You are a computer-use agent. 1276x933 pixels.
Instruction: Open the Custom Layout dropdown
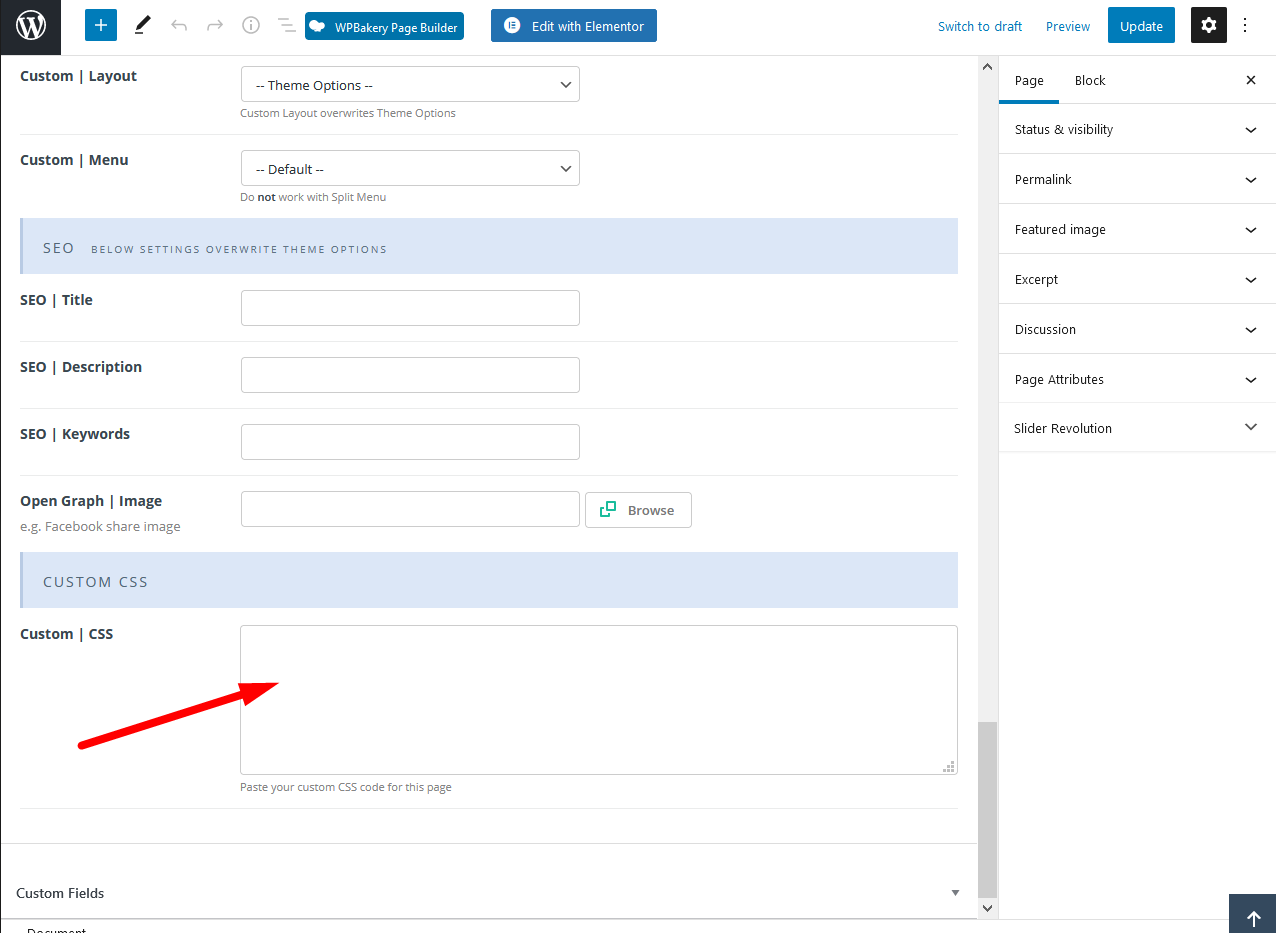(410, 85)
